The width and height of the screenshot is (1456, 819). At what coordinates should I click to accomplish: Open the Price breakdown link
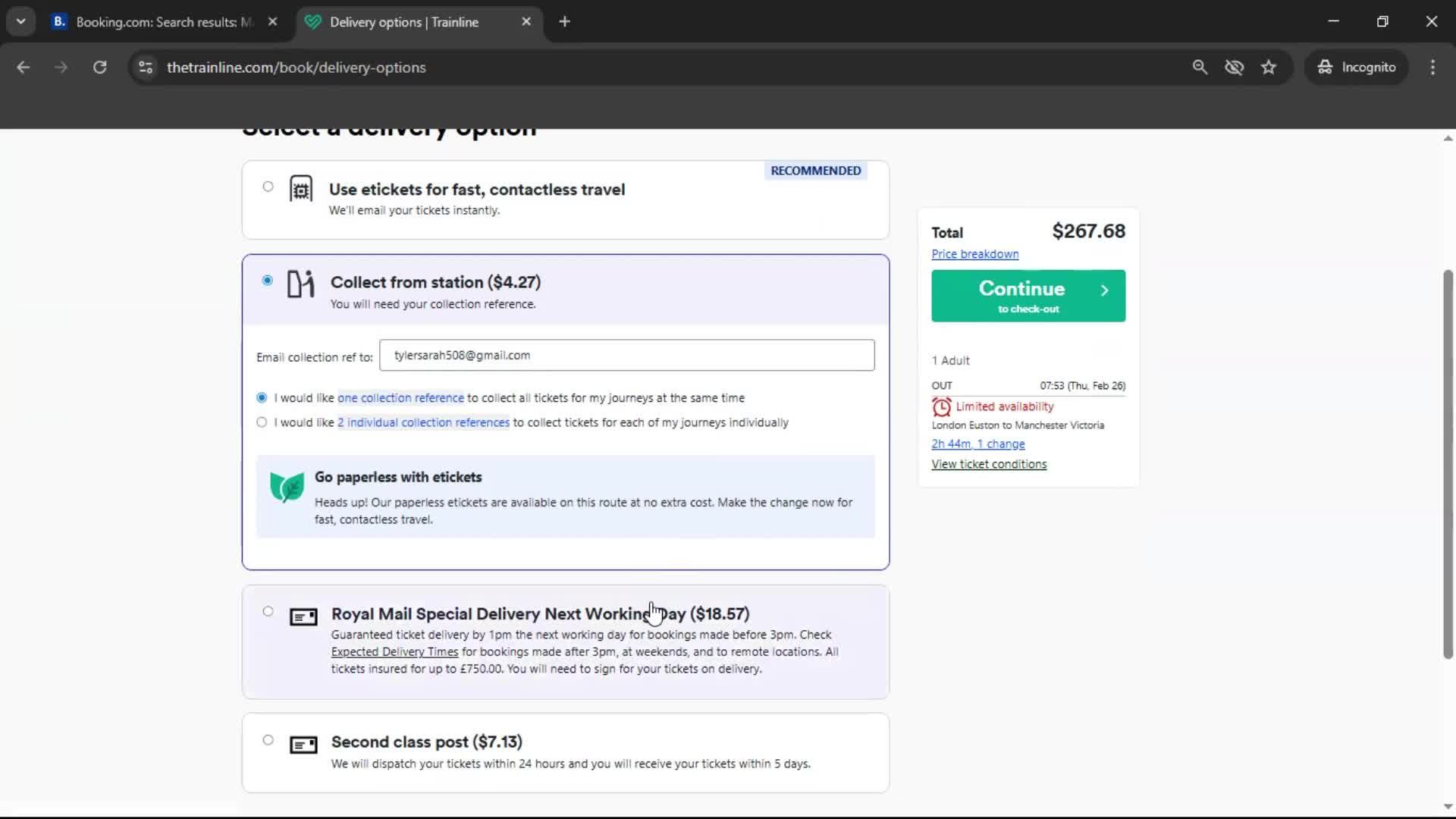click(974, 253)
